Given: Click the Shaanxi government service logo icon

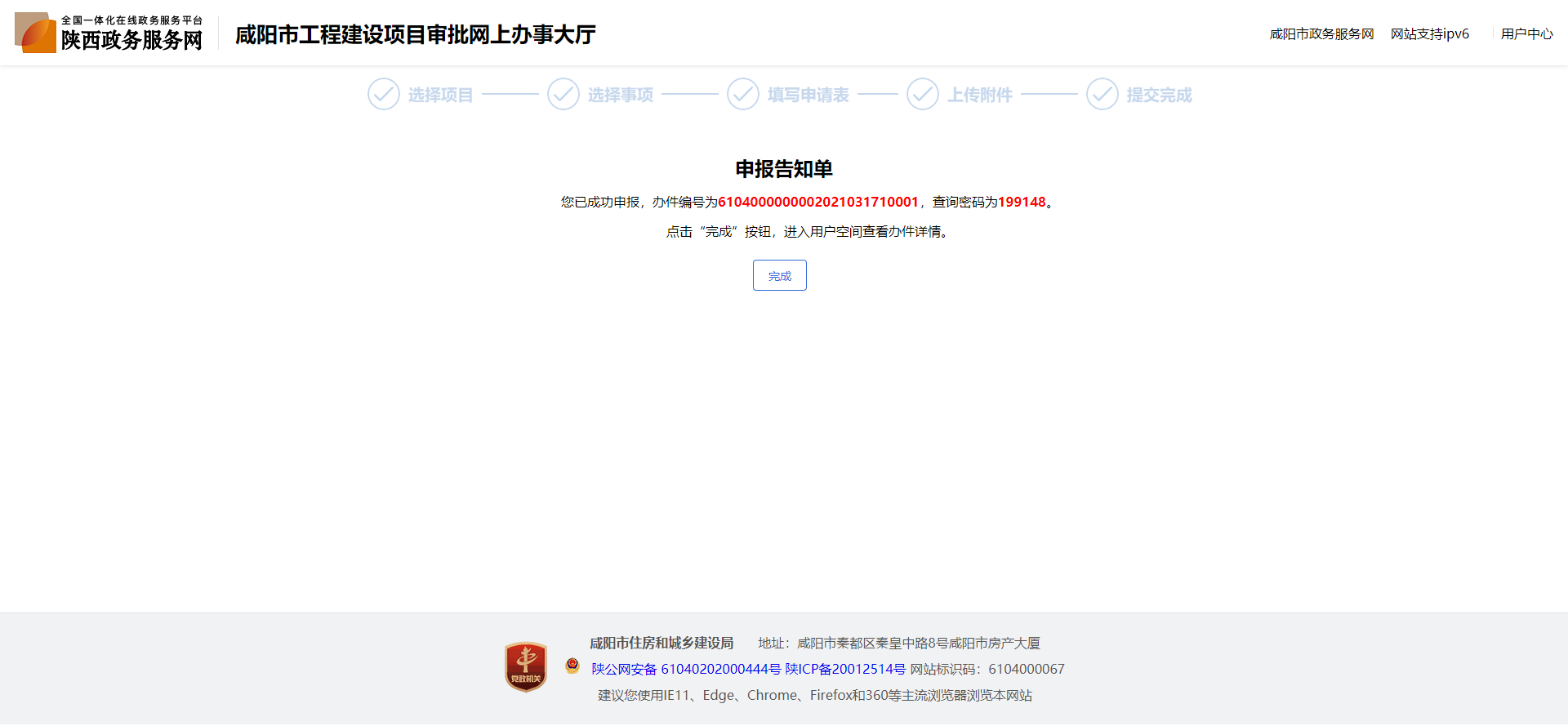Looking at the screenshot, I should pyautogui.click(x=35, y=33).
